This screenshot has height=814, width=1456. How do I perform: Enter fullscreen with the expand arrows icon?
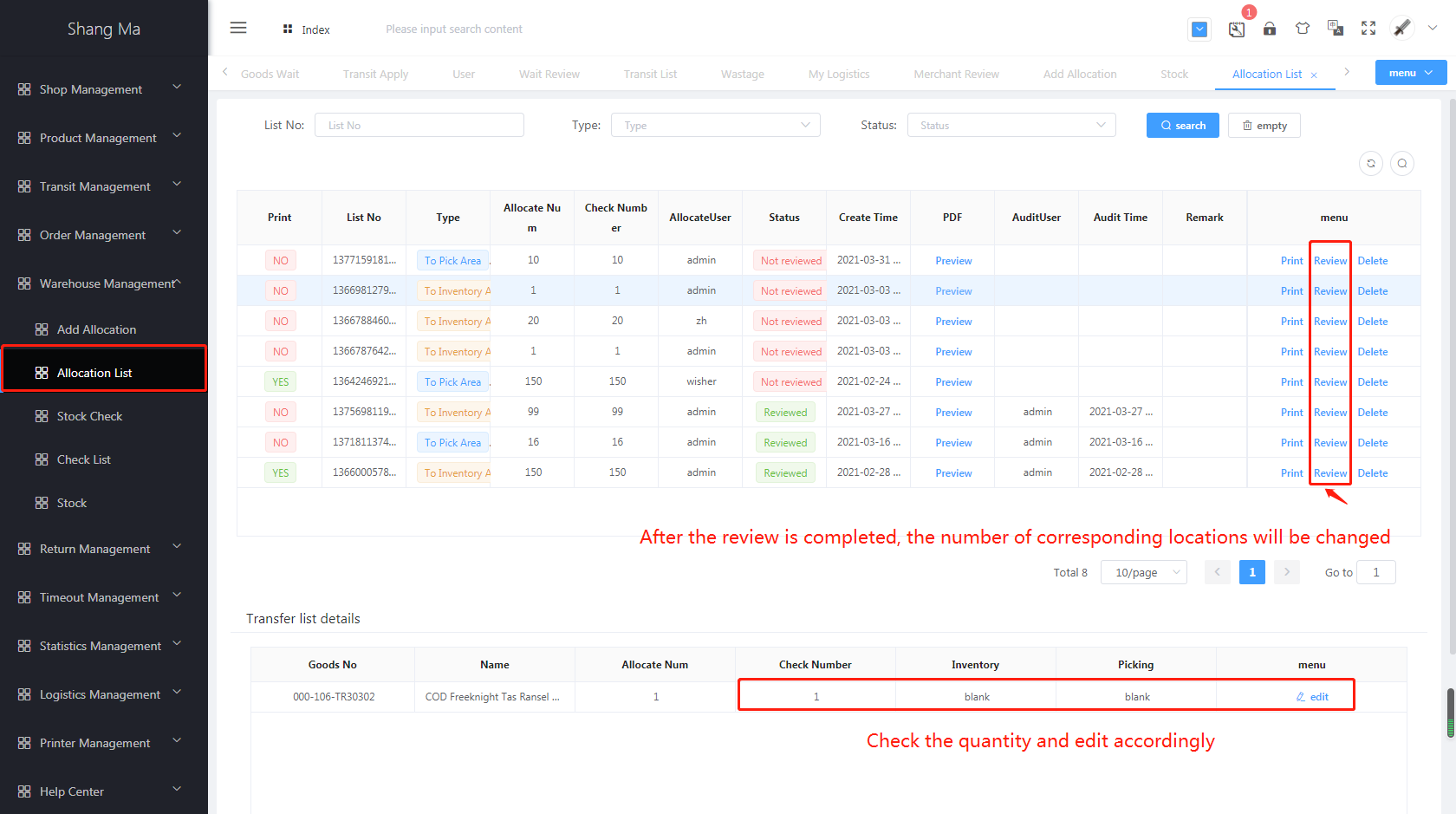coord(1368,29)
